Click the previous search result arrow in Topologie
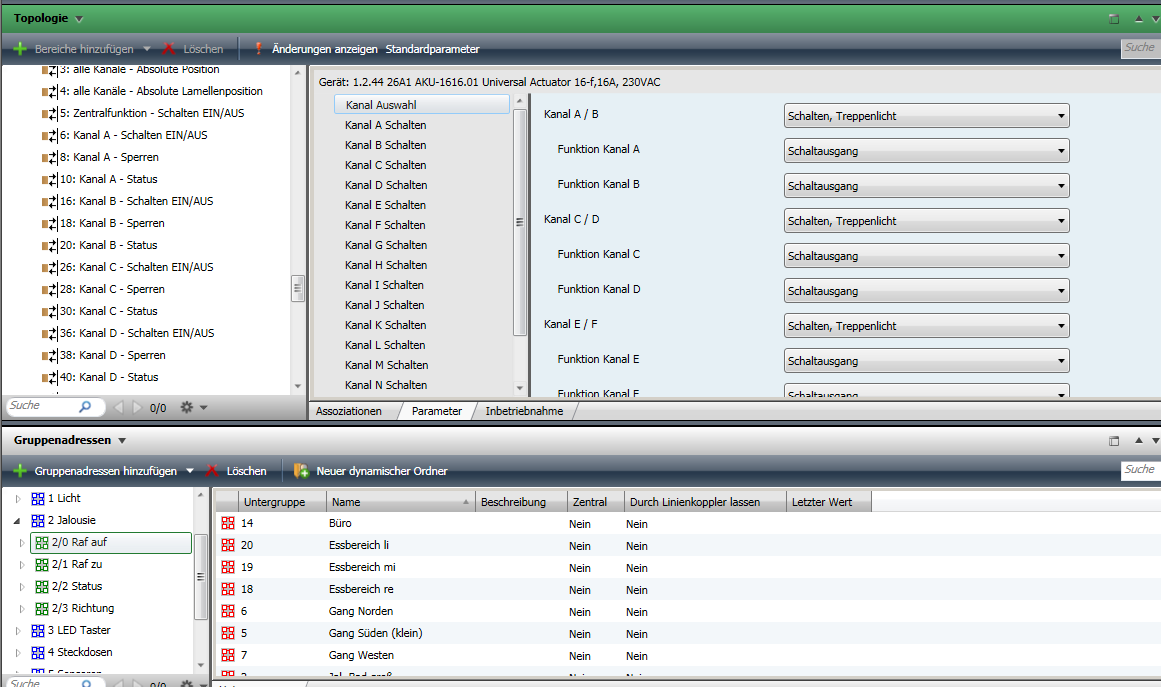Viewport: 1161px width, 687px height. click(x=118, y=407)
